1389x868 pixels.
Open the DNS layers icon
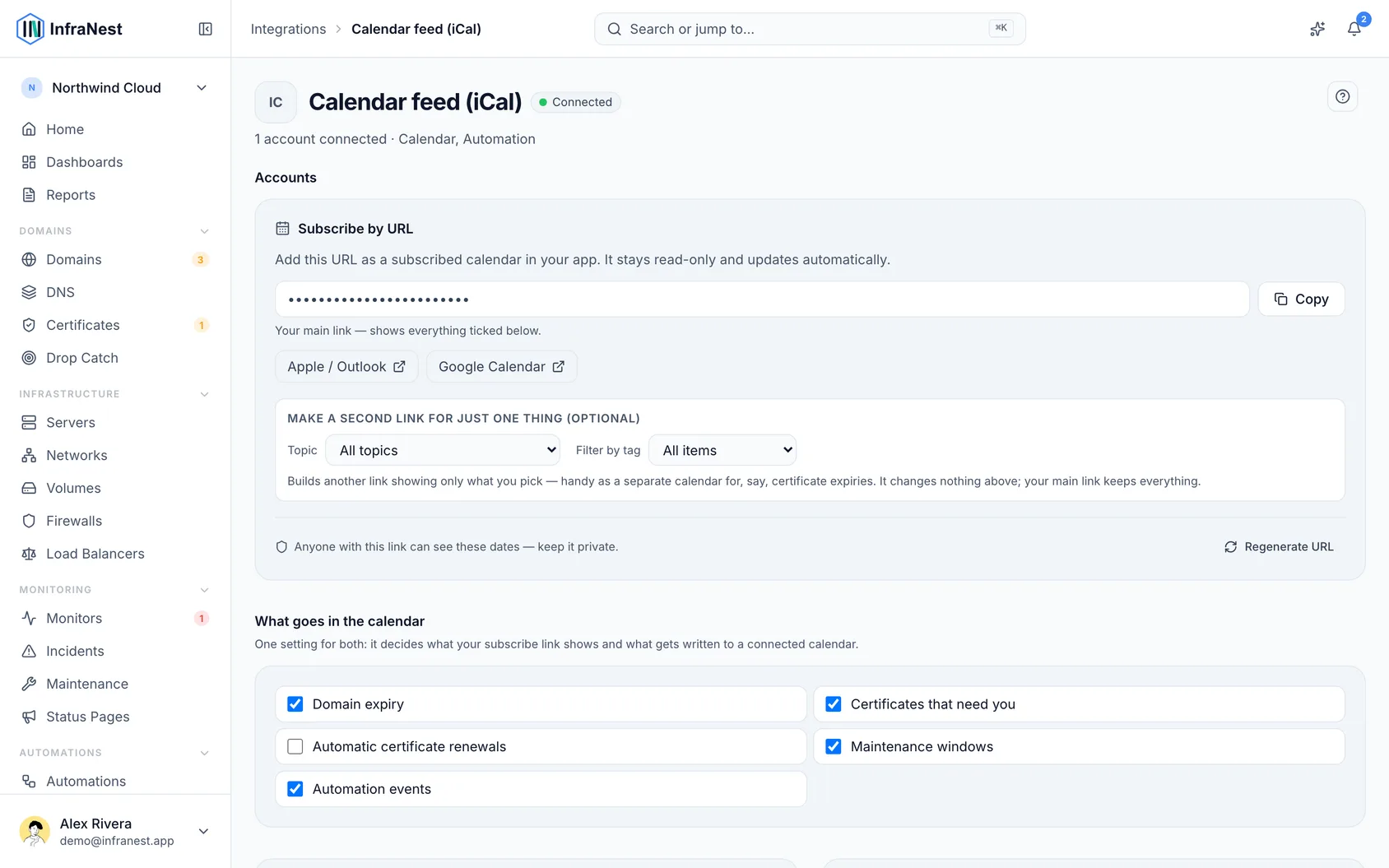click(x=29, y=292)
